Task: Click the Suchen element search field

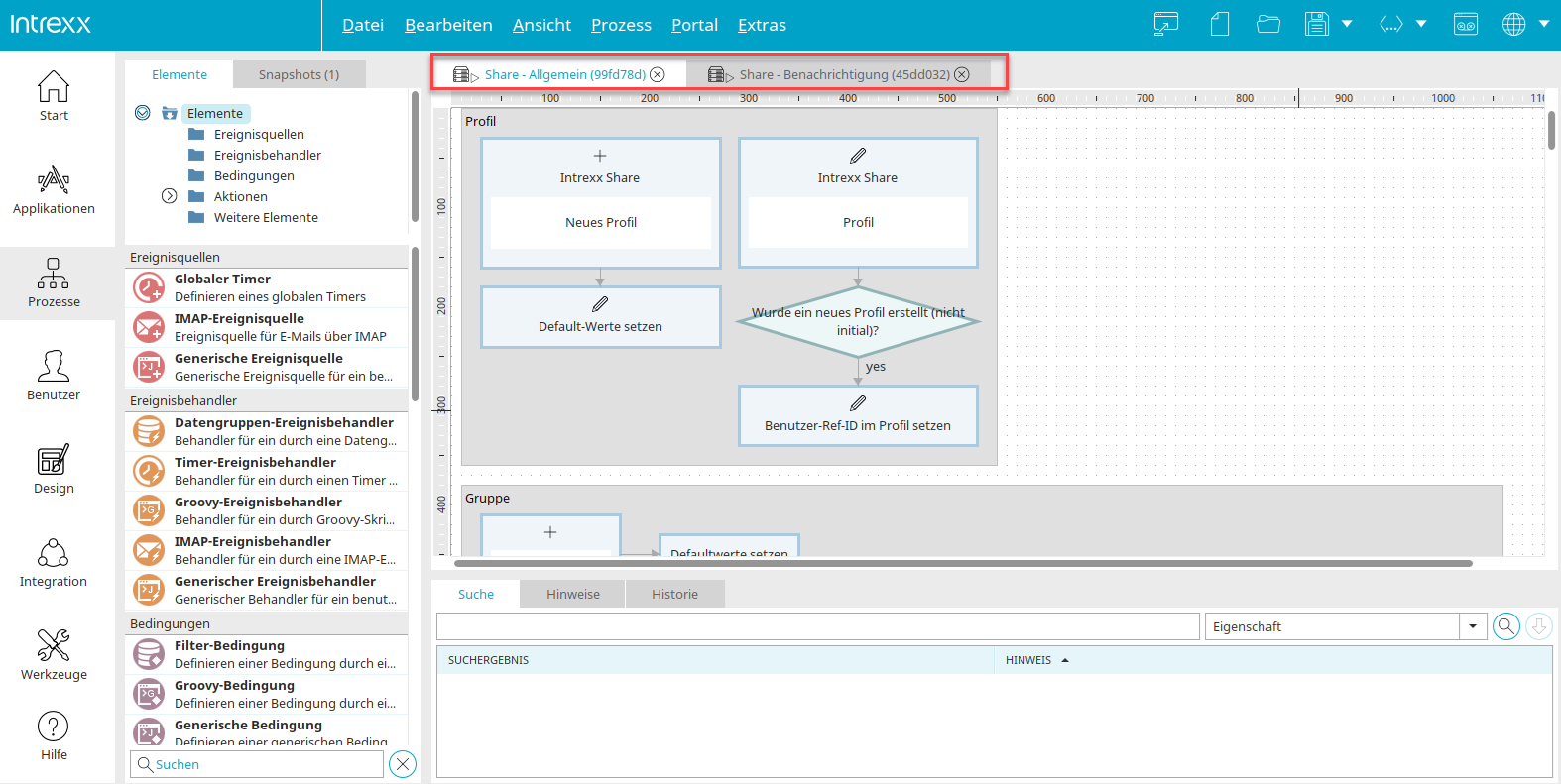Action: [257, 764]
